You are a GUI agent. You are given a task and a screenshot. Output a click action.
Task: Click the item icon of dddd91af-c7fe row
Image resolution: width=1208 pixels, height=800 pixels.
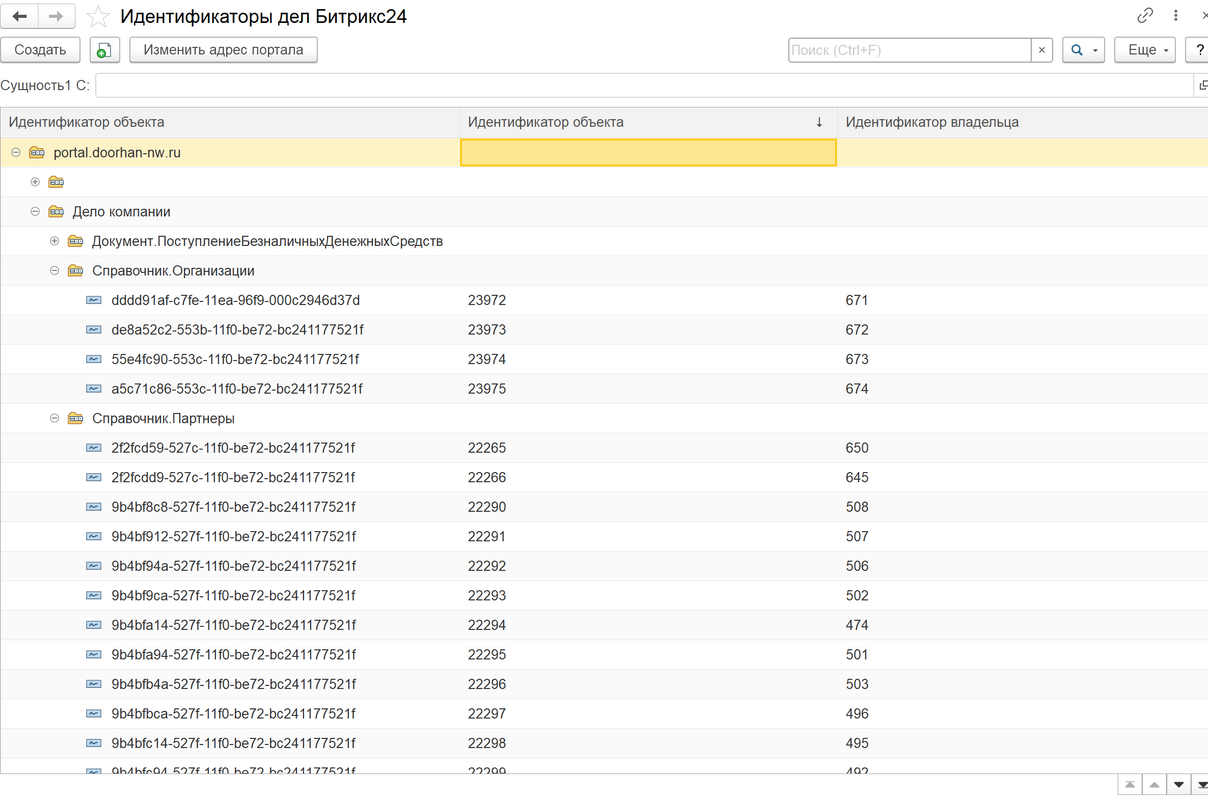click(x=94, y=300)
